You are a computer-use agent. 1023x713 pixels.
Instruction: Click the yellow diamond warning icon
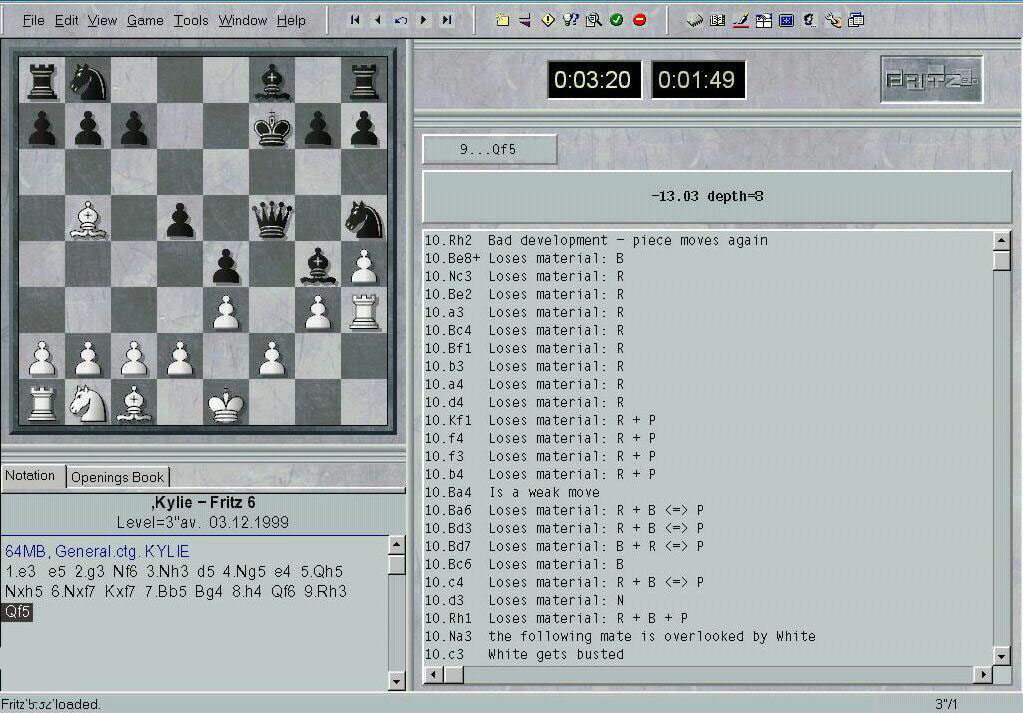(548, 20)
